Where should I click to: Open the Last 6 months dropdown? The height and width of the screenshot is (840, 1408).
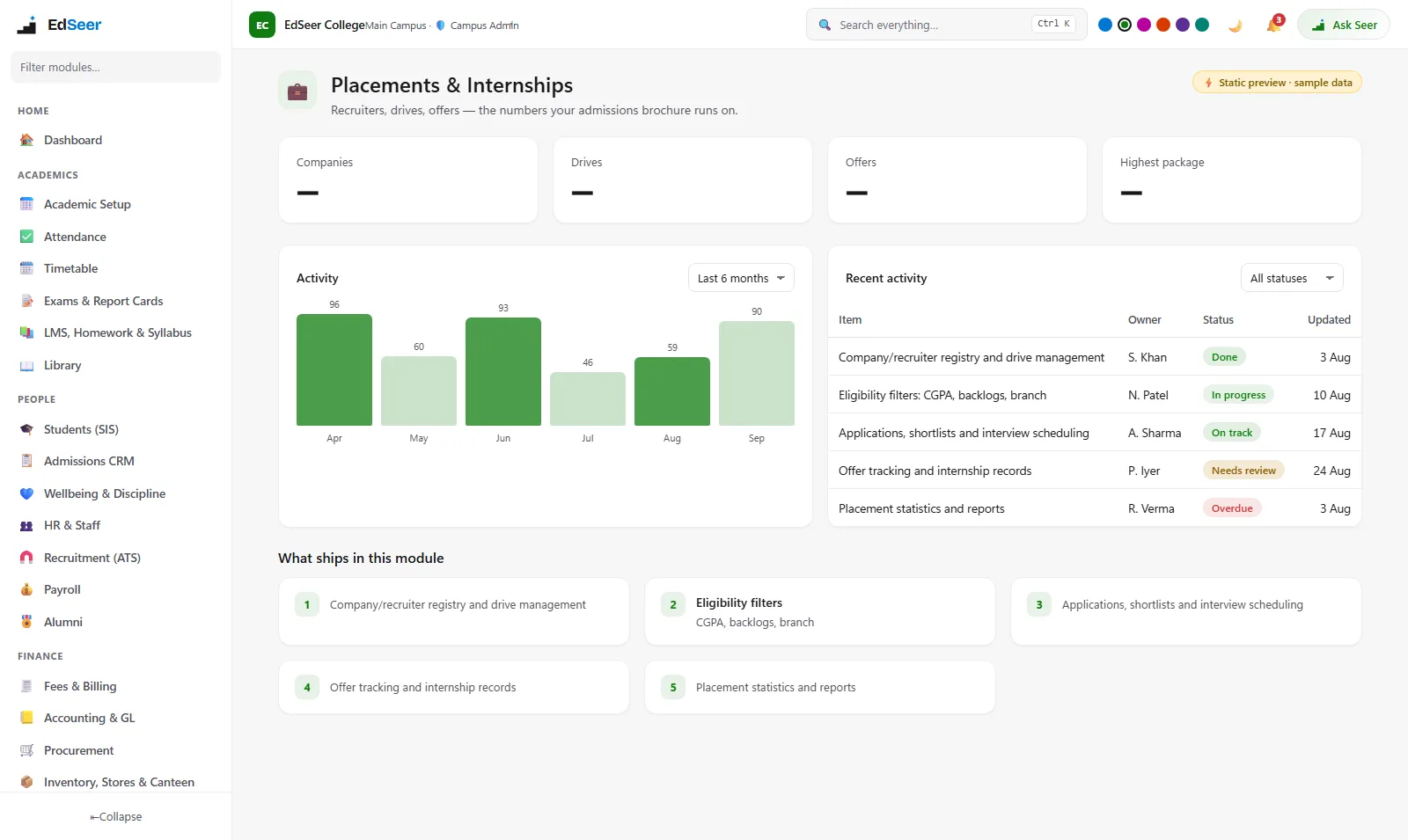(x=741, y=278)
